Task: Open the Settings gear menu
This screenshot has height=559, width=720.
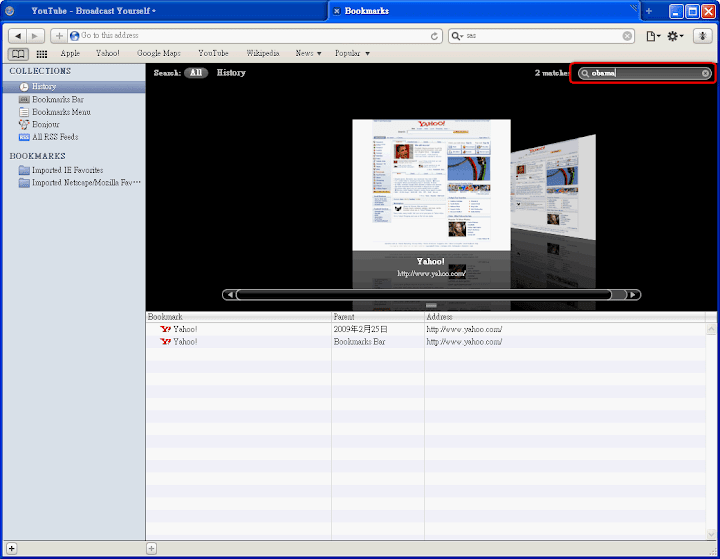Action: (x=675, y=36)
